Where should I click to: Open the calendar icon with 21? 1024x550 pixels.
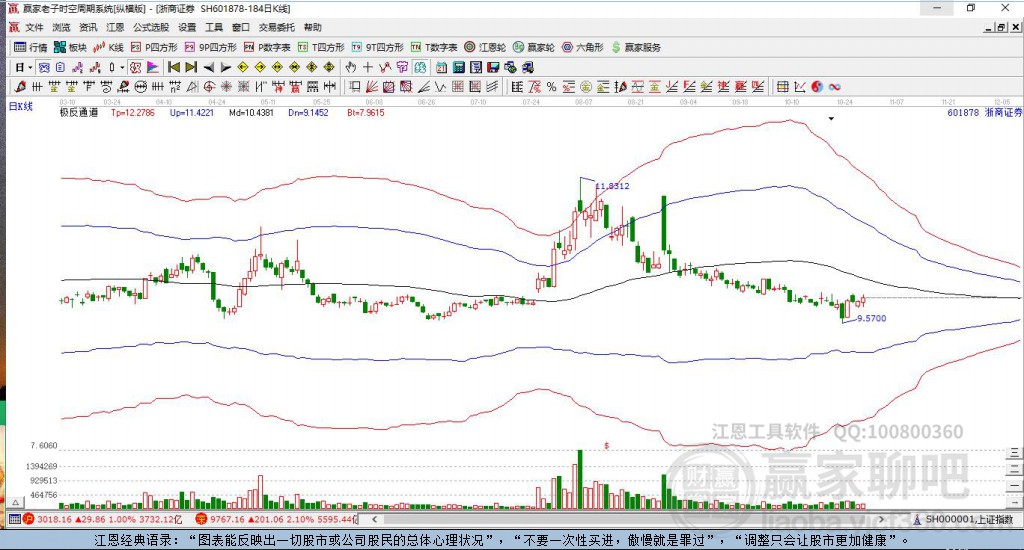[x=441, y=67]
